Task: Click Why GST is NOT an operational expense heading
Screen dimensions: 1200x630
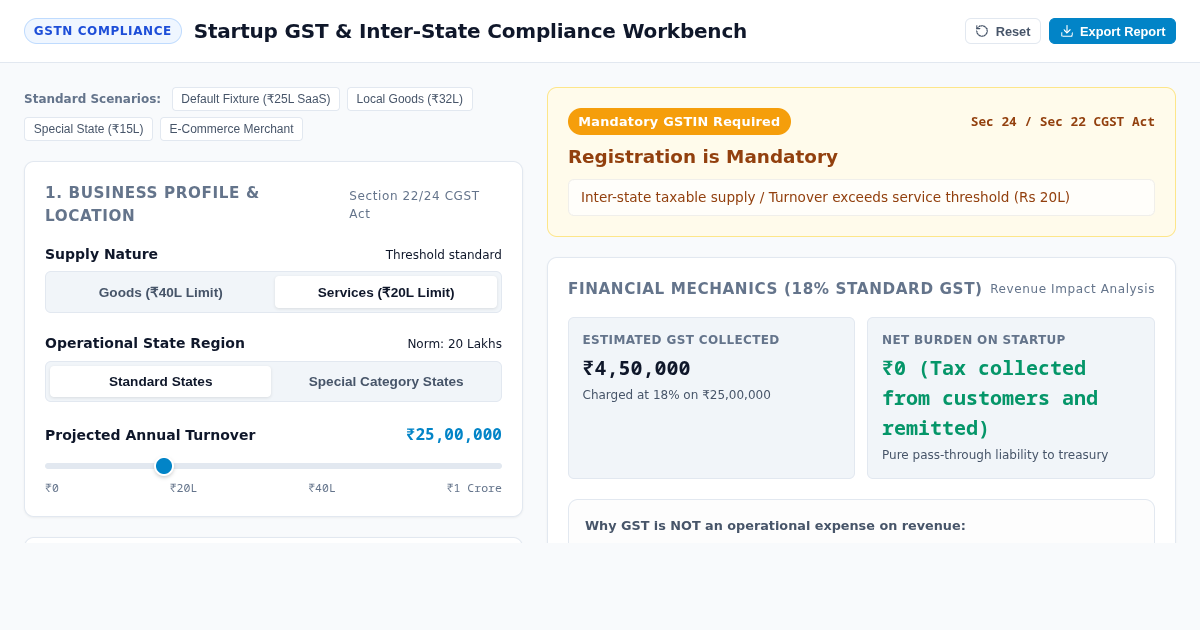Action: [775, 526]
